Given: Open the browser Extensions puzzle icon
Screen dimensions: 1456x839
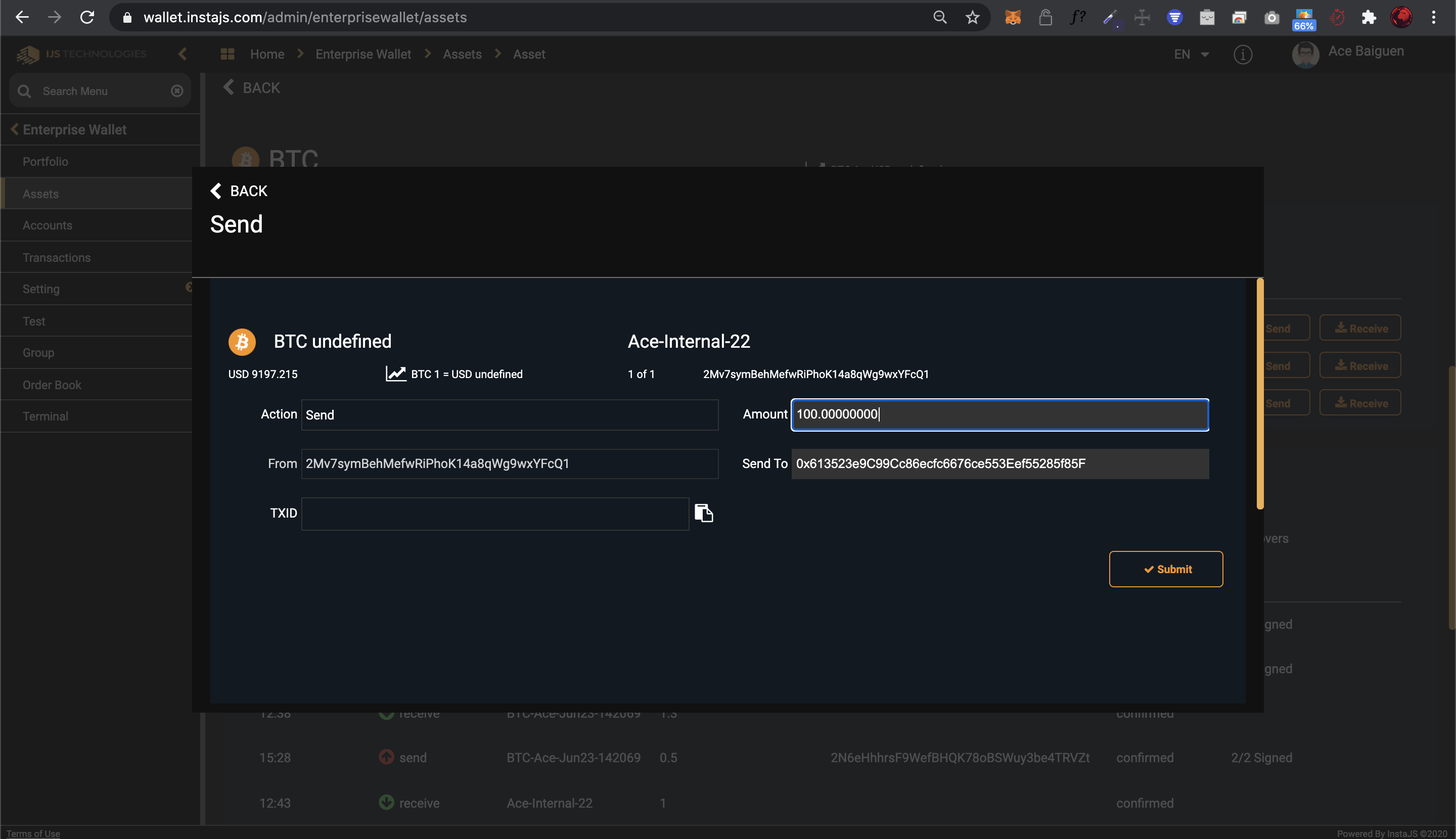Looking at the screenshot, I should point(1369,17).
